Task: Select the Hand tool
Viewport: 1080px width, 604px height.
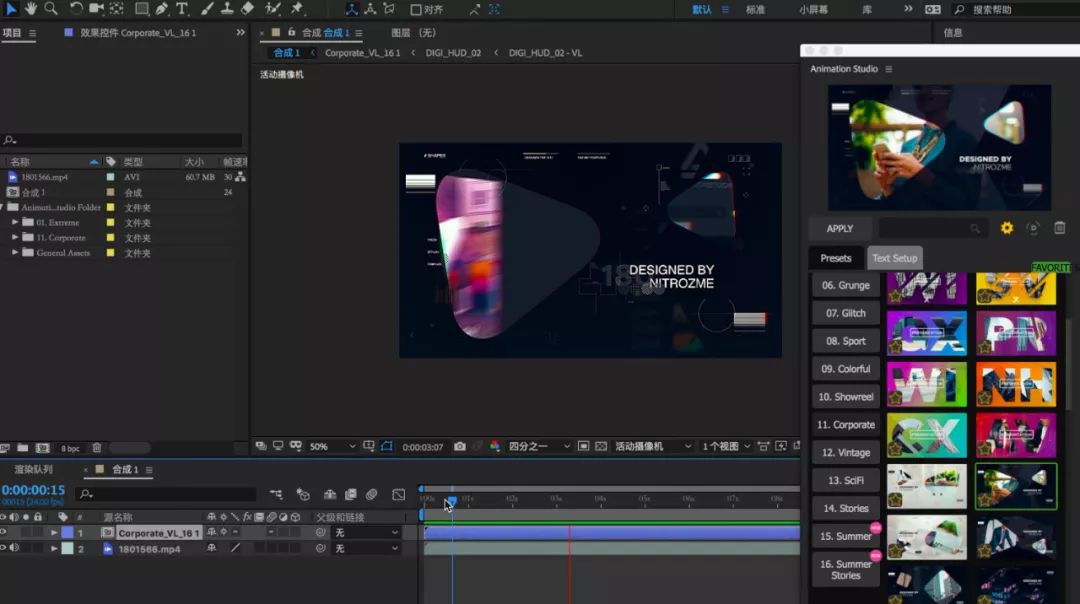Action: tap(31, 9)
